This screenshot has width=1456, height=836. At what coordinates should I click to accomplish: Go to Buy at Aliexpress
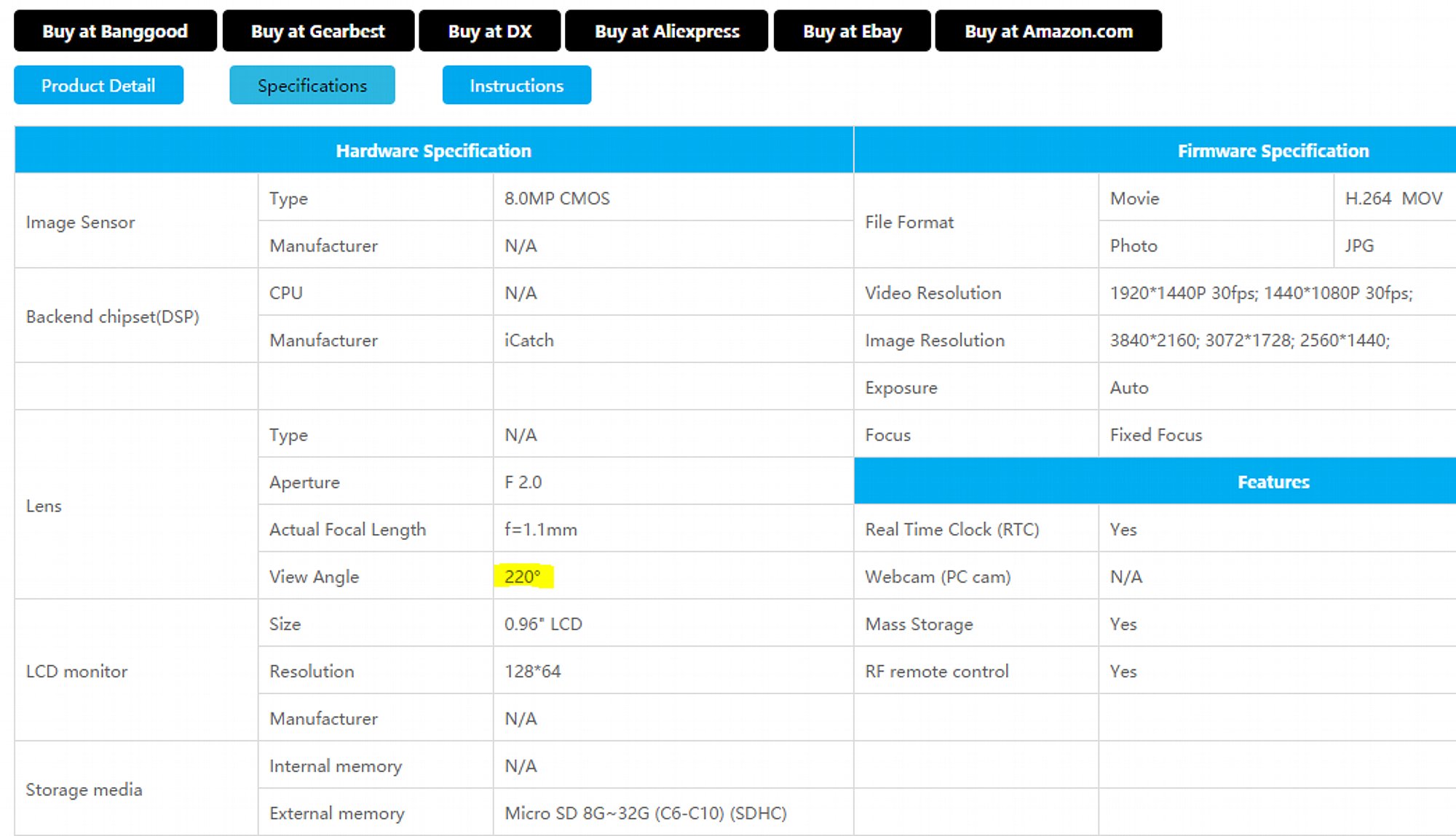(666, 31)
